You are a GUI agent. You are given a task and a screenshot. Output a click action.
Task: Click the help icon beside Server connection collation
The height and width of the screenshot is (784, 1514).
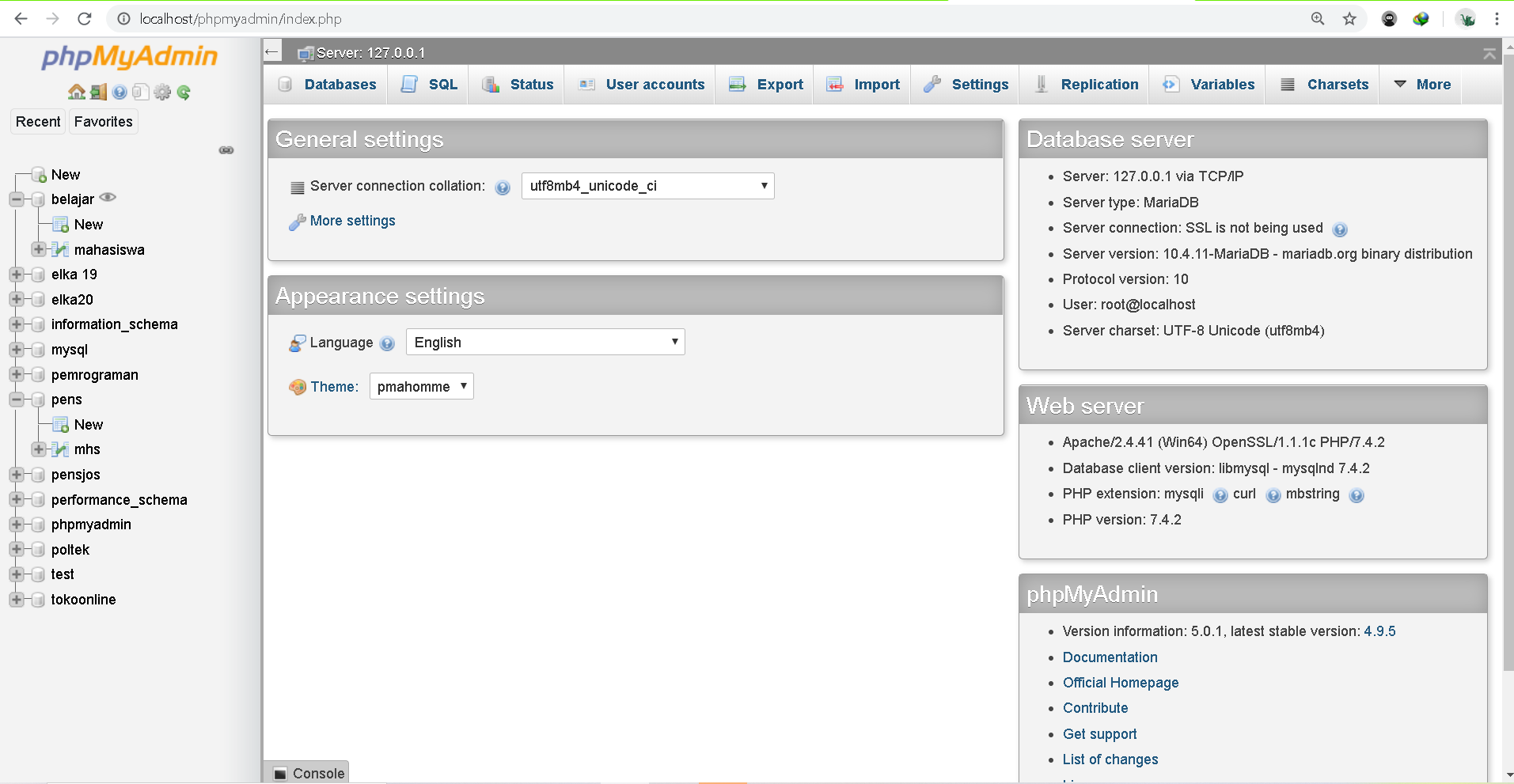503,187
